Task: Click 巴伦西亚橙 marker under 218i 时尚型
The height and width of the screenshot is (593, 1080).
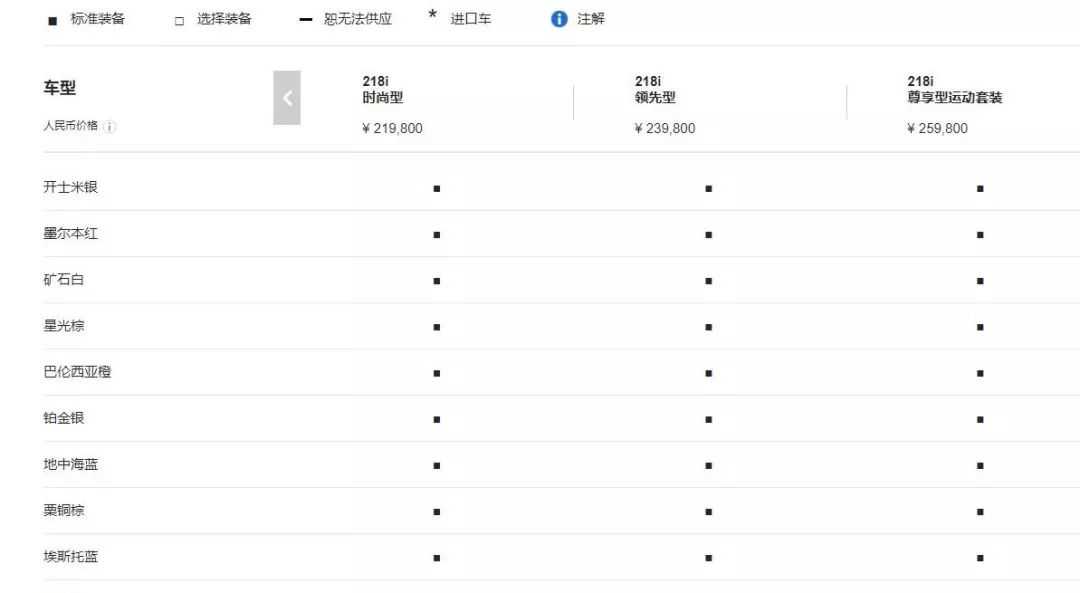Action: (x=437, y=373)
